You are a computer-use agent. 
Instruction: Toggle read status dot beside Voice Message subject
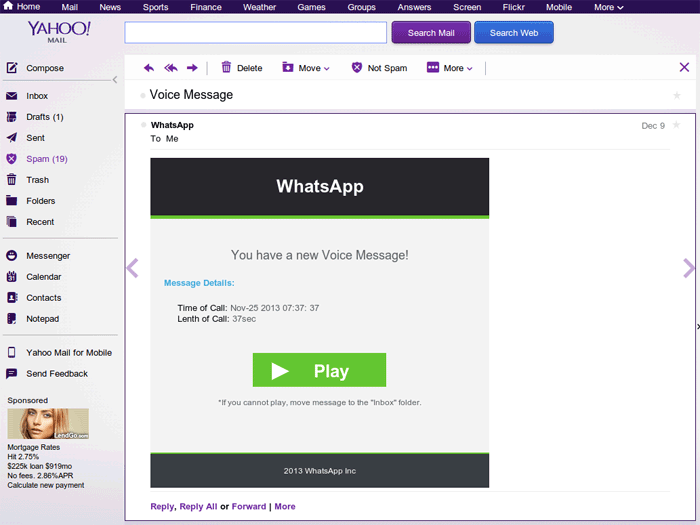tap(143, 96)
